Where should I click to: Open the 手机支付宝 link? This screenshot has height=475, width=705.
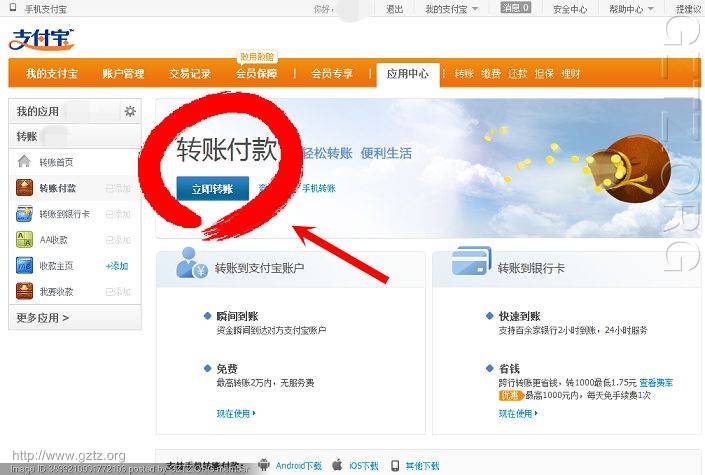(x=45, y=9)
